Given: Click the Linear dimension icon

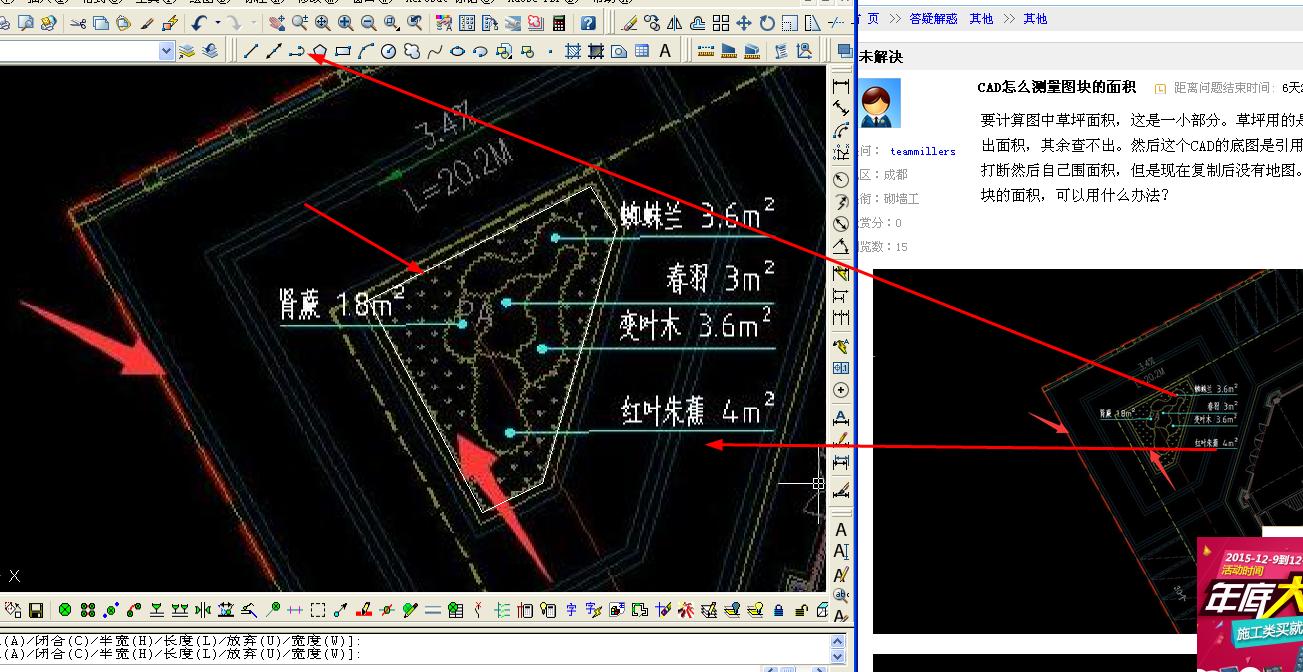Looking at the screenshot, I should coord(841,86).
